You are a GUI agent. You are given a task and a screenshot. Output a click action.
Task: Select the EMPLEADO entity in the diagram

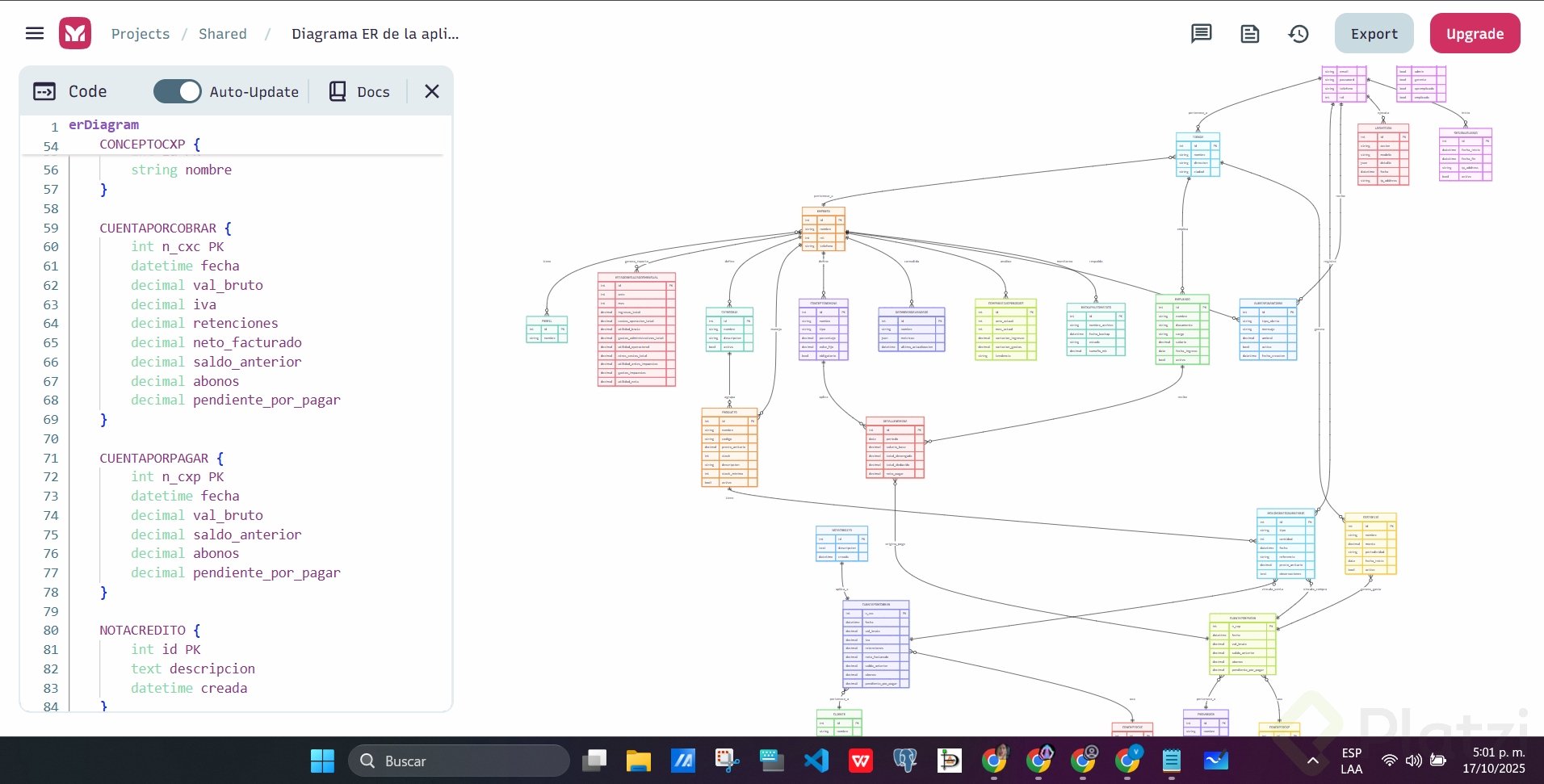pyautogui.click(x=1182, y=329)
